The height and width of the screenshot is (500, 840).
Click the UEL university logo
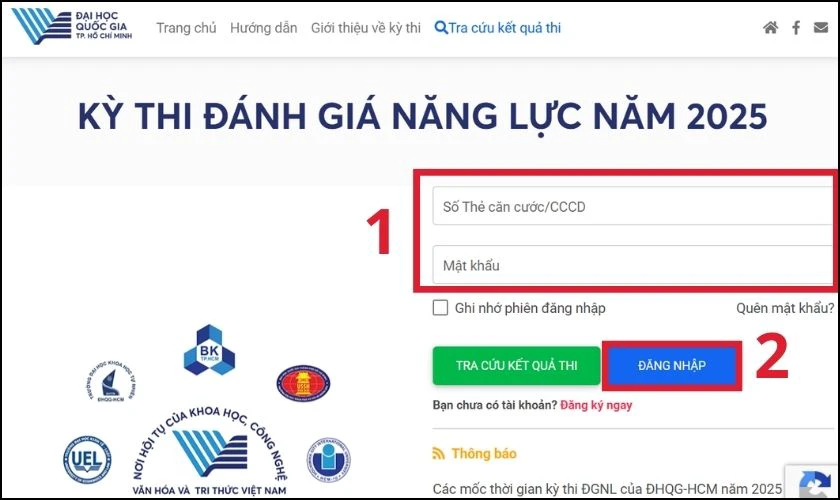pyautogui.click(x=87, y=460)
